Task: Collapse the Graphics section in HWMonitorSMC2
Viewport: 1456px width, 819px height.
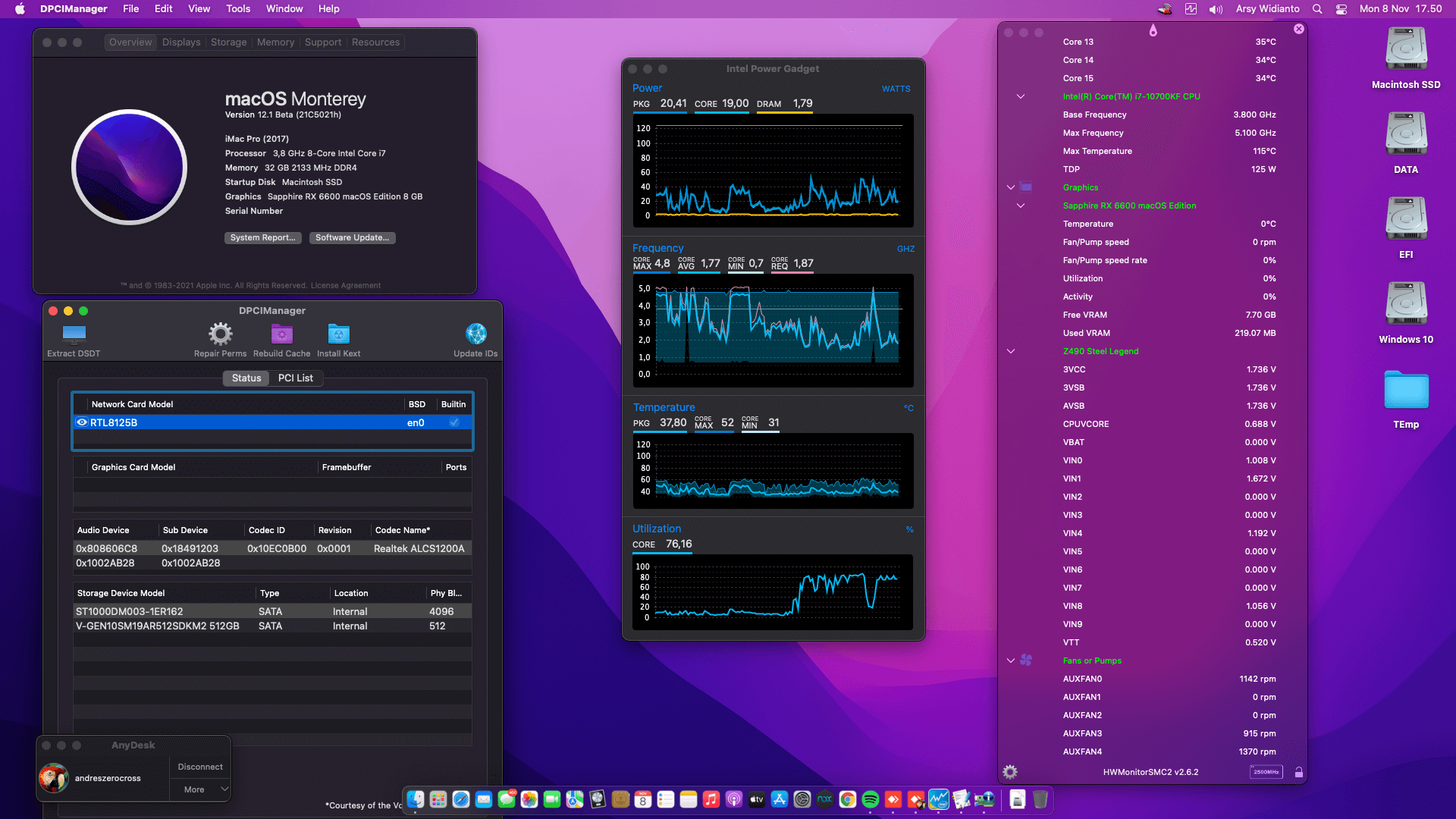Action: click(1011, 187)
